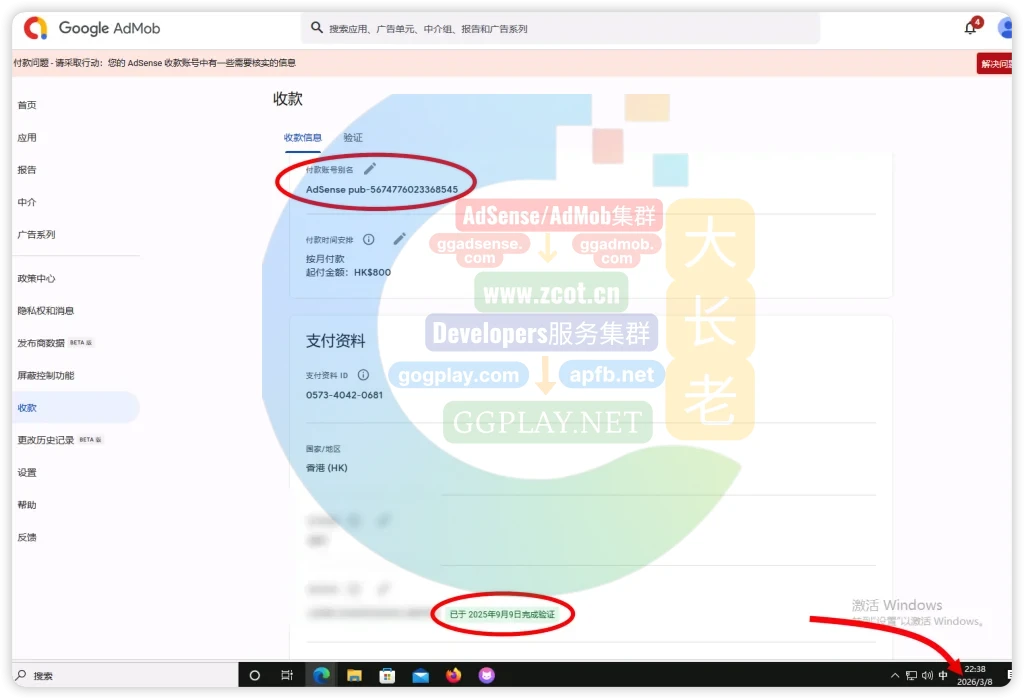Open the taskbar clock showing 22:38
The width and height of the screenshot is (1024, 699).
(974, 675)
